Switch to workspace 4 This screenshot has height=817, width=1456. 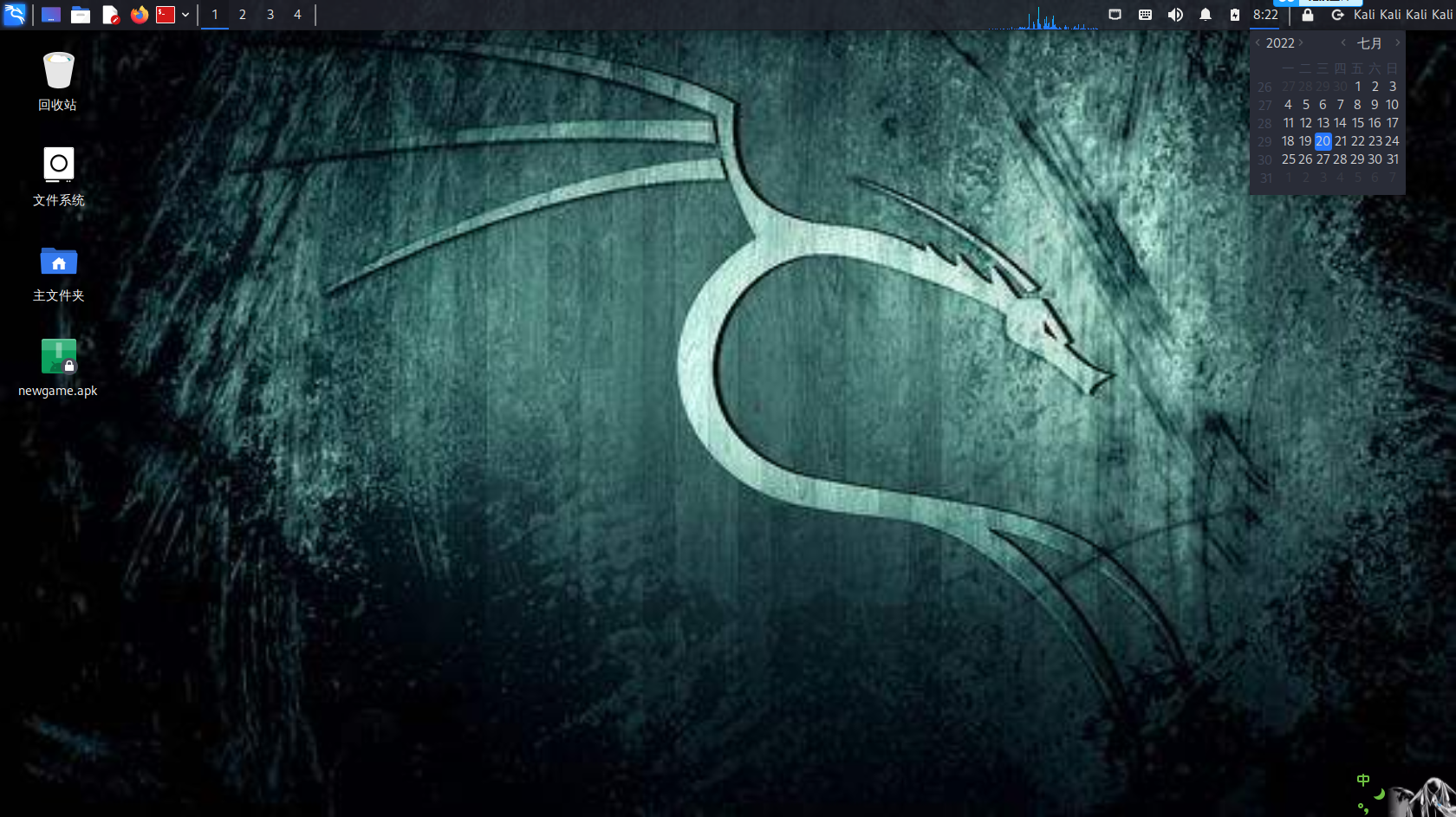pos(297,15)
